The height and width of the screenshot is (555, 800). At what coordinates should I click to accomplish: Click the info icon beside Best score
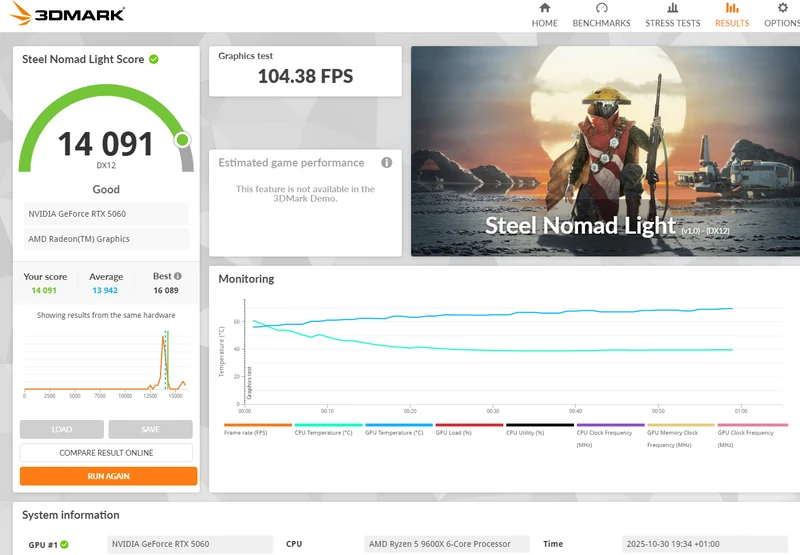tap(178, 276)
